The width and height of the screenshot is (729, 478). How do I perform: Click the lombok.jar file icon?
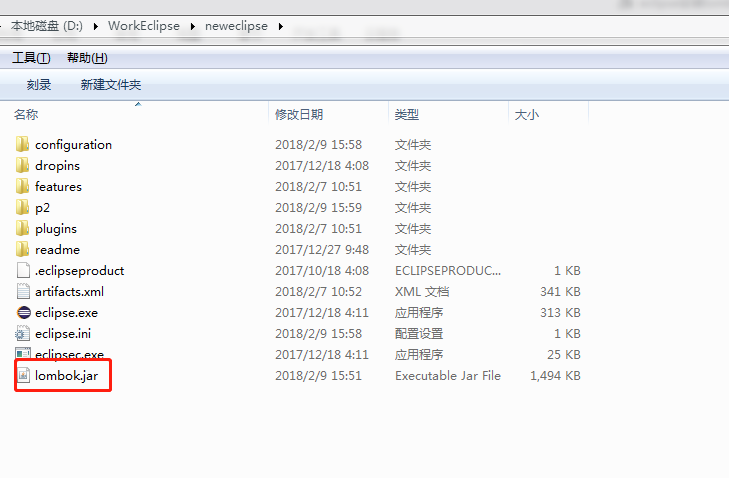[x=23, y=375]
